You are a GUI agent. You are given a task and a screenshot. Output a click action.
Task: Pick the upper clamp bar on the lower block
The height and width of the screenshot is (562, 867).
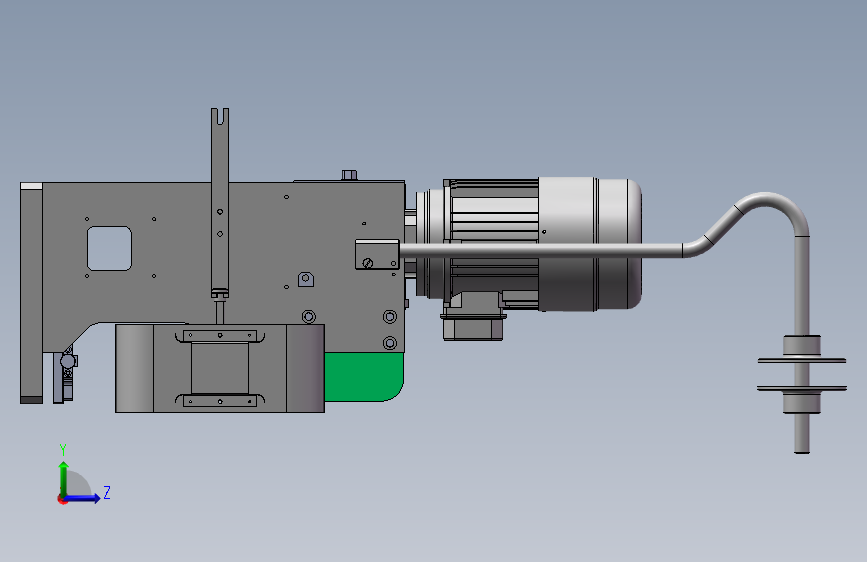[x=220, y=336]
